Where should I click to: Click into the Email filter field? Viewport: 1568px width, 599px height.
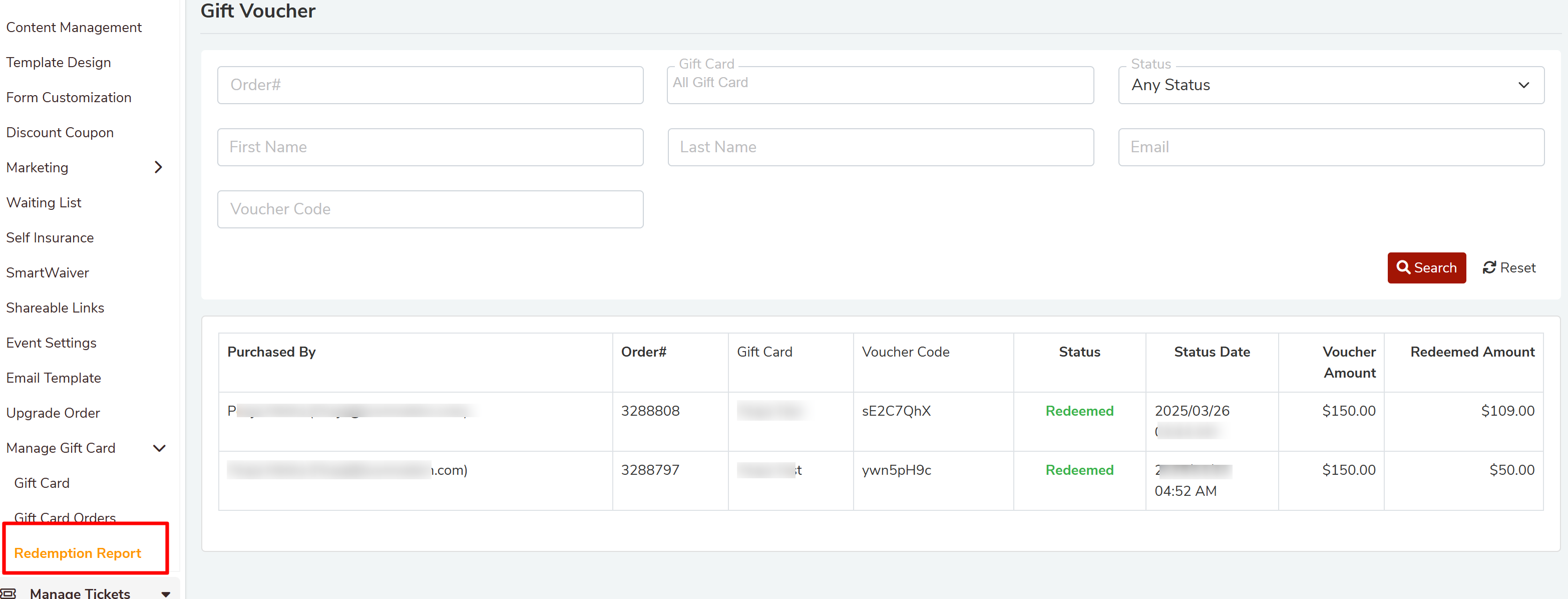tap(1331, 147)
